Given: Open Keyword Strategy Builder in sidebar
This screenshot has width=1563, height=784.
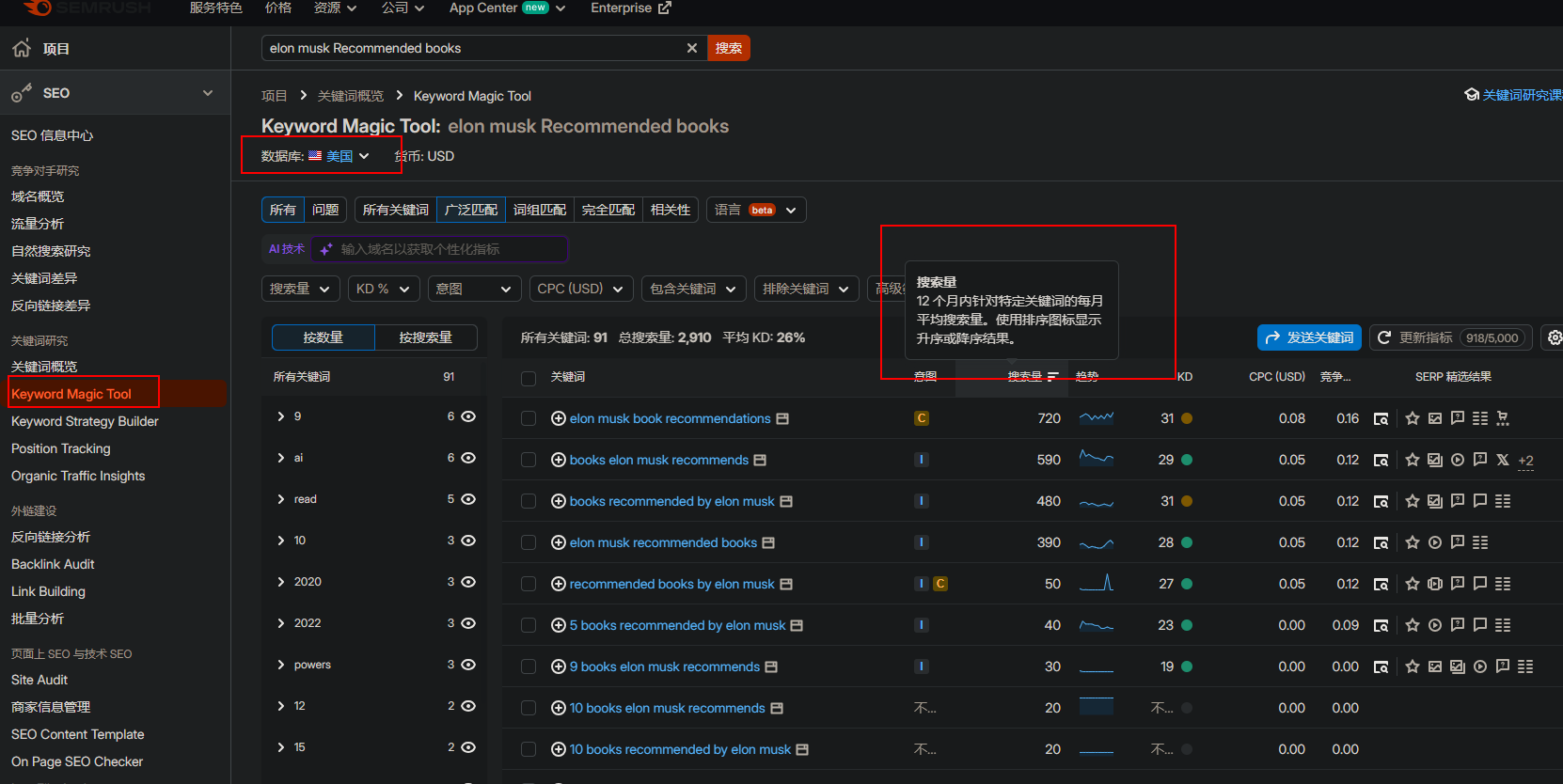Looking at the screenshot, I should pyautogui.click(x=85, y=421).
